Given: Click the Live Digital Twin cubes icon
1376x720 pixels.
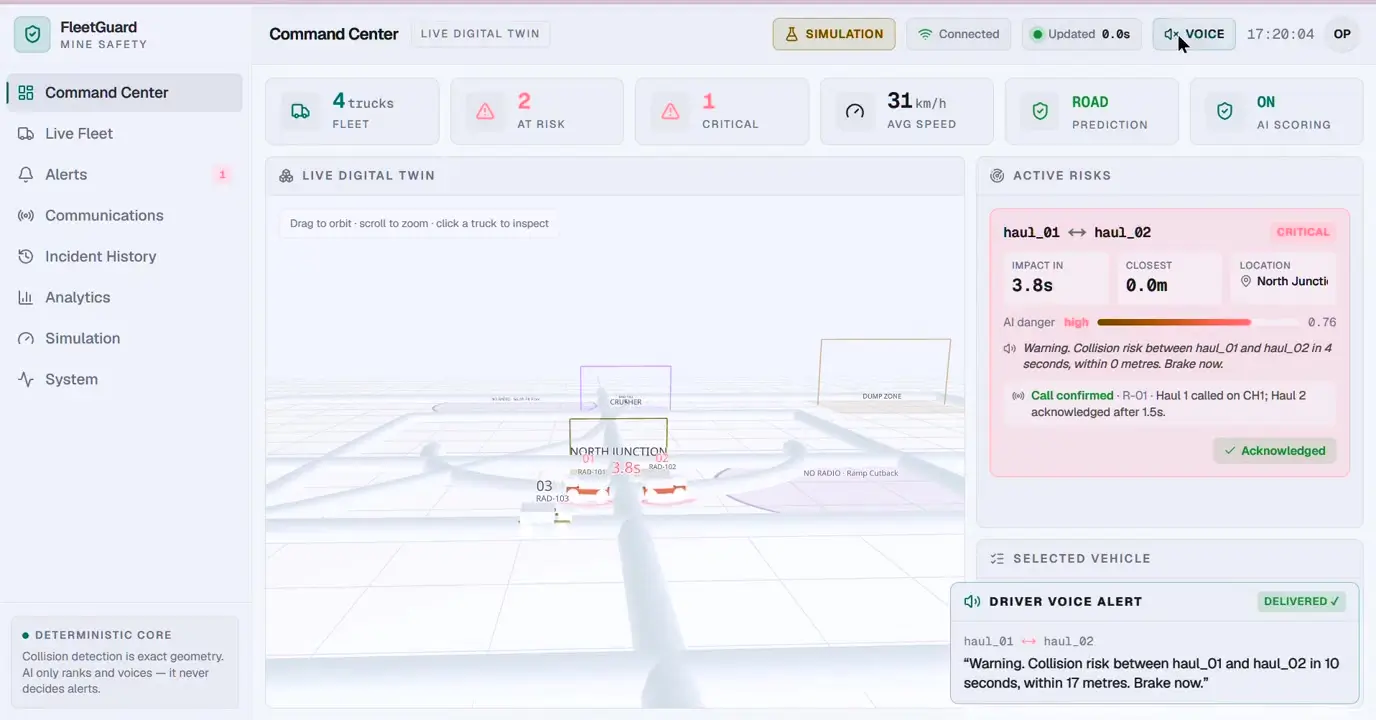Looking at the screenshot, I should click(x=286, y=176).
